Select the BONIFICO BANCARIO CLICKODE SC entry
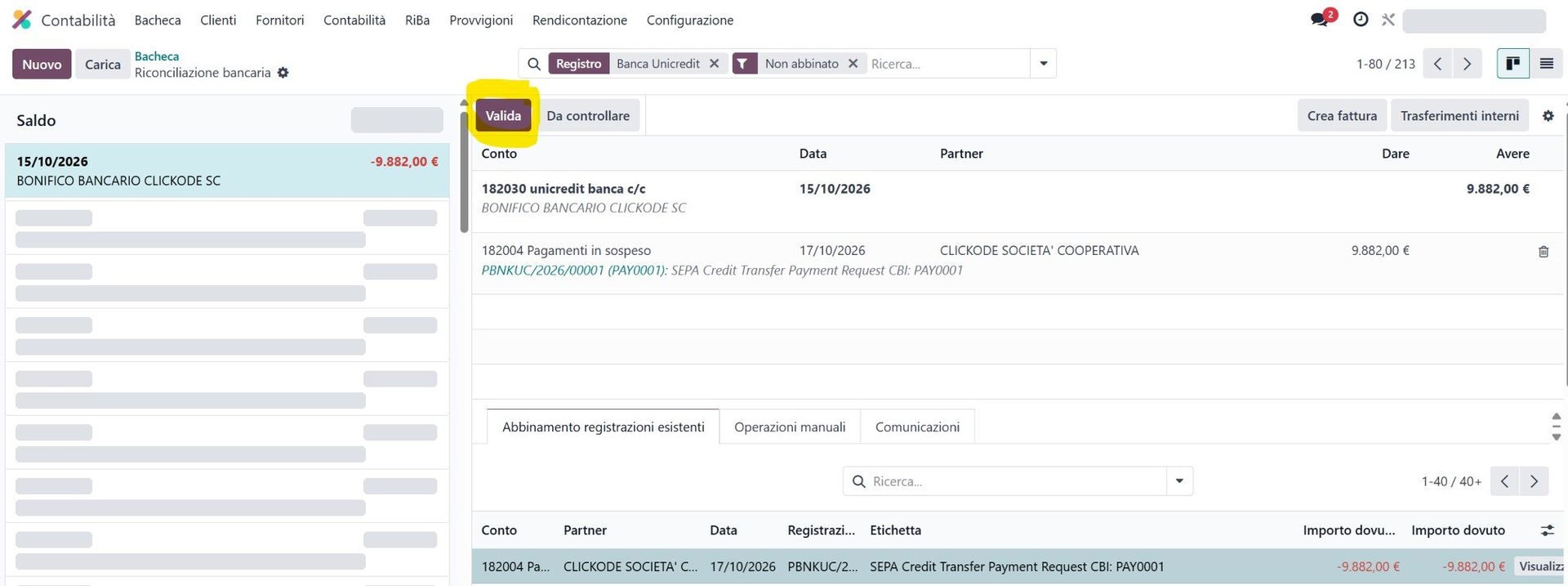This screenshot has width=1568, height=586. (227, 171)
